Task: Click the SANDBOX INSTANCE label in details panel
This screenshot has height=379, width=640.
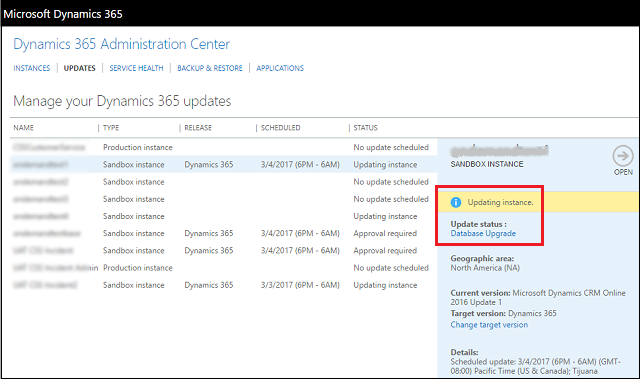Action: click(x=487, y=164)
